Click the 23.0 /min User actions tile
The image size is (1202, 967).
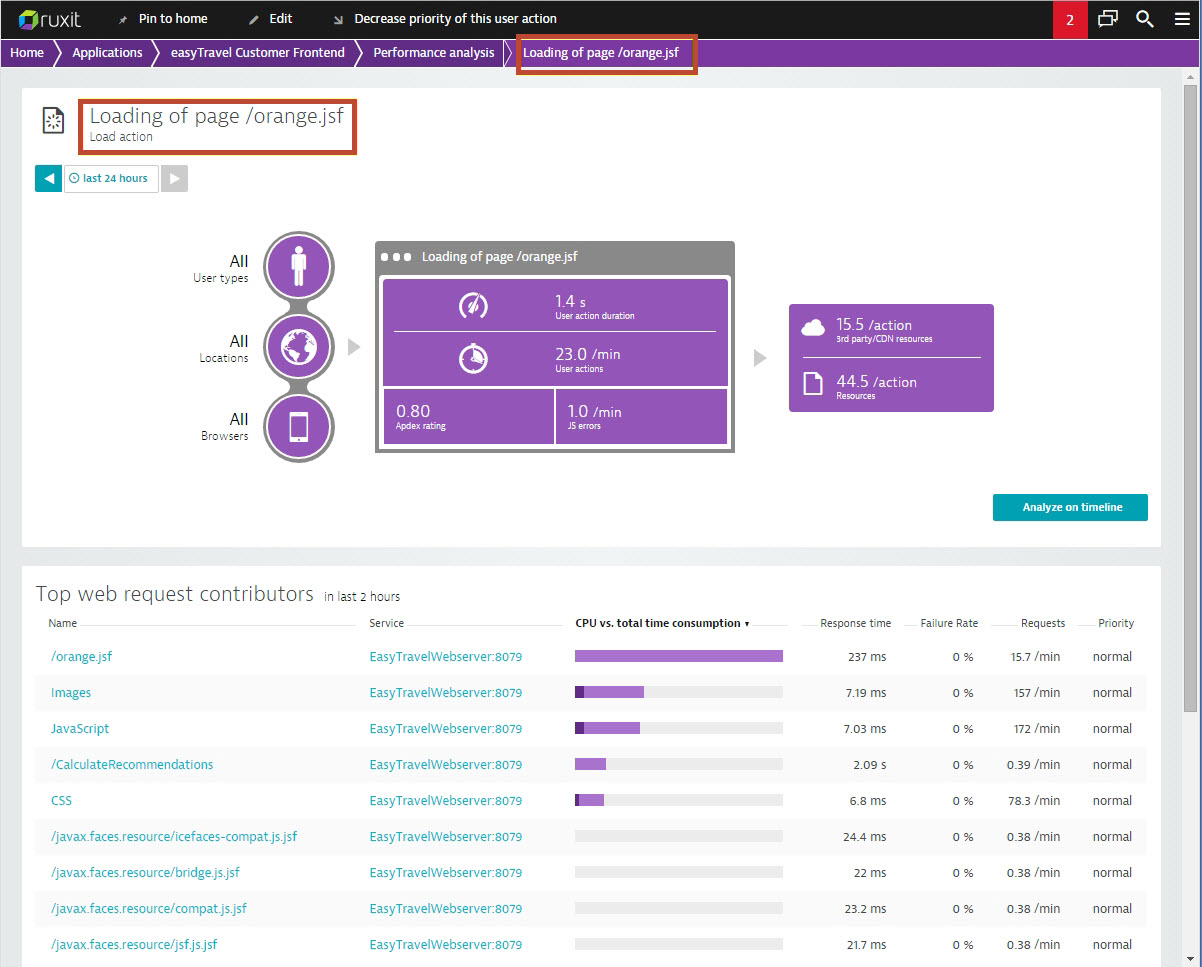pos(555,358)
